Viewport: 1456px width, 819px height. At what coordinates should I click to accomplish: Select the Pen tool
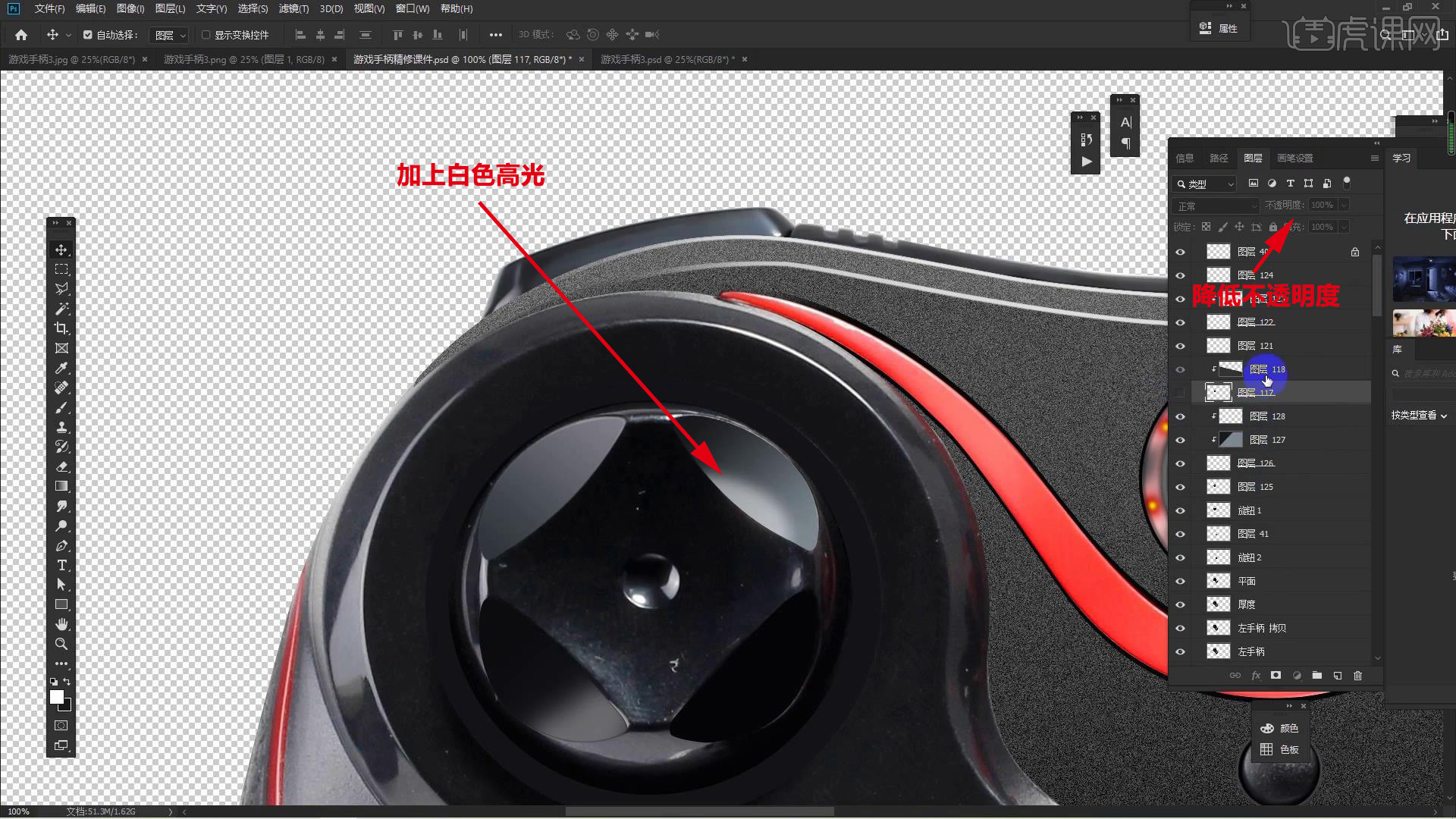tap(61, 546)
